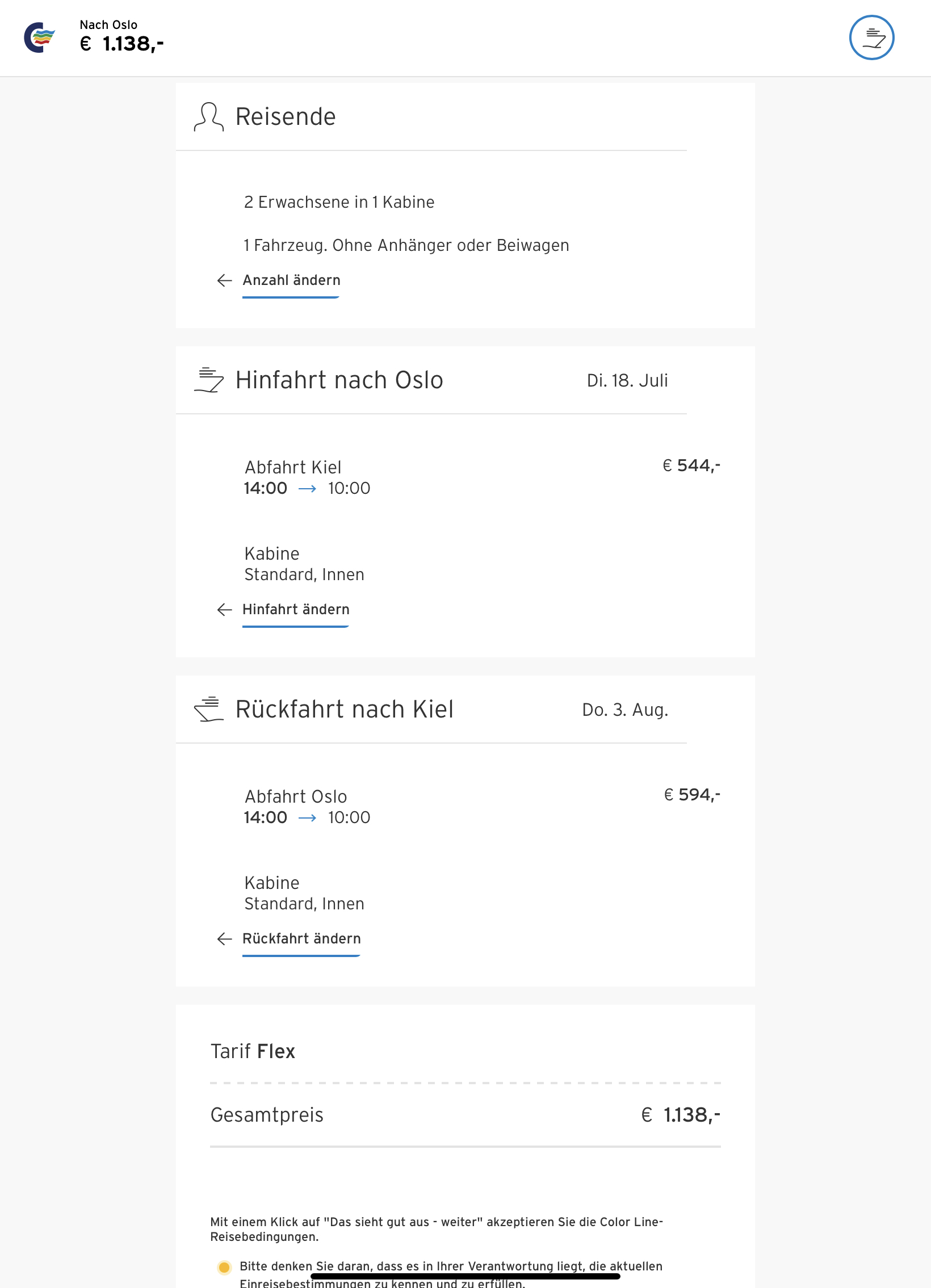This screenshot has height=1288, width=931.
Task: Open the round ship button in header
Action: pyautogui.click(x=871, y=37)
